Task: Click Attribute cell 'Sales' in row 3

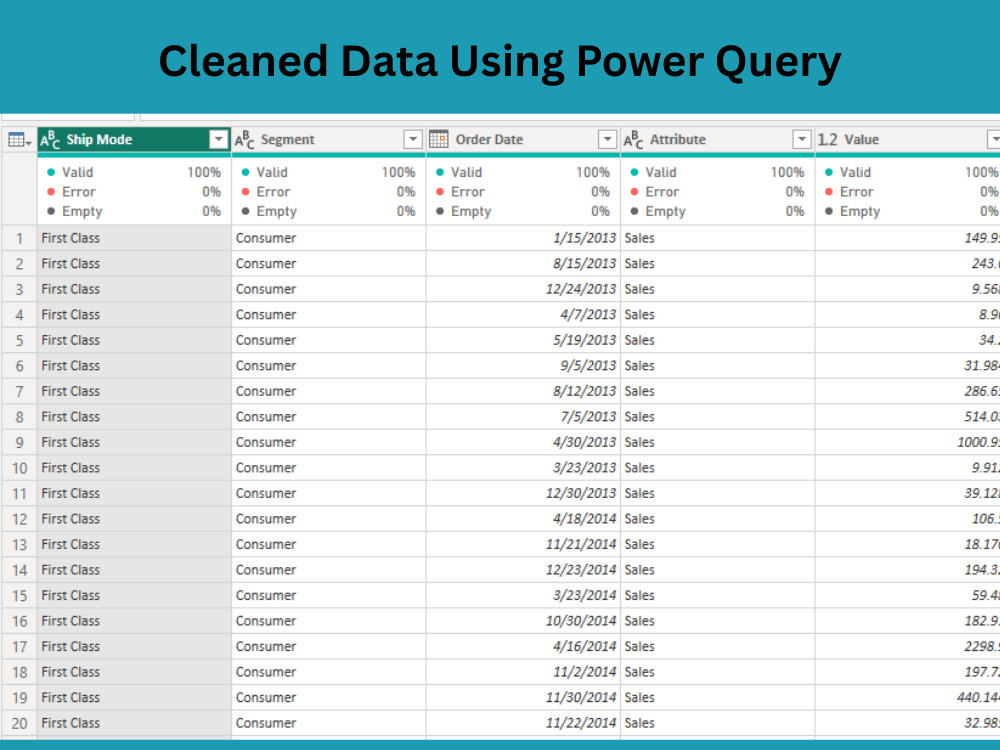Action: tap(717, 289)
